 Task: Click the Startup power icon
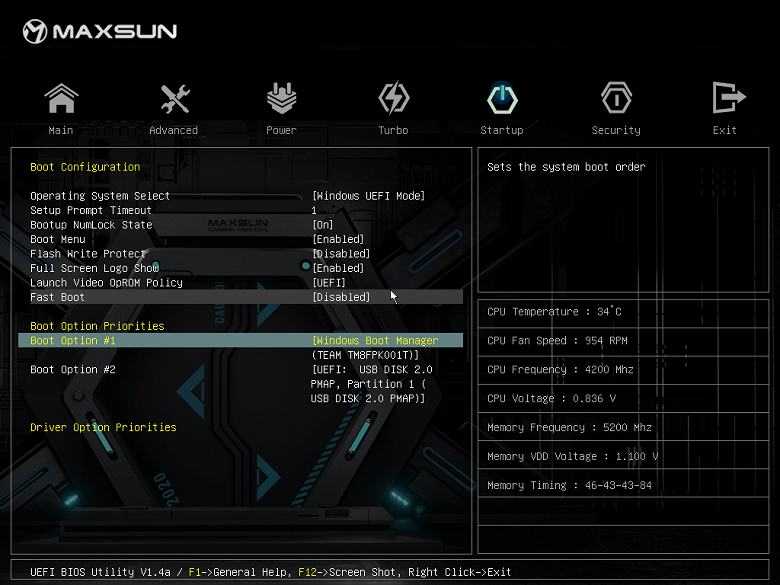click(x=502, y=99)
